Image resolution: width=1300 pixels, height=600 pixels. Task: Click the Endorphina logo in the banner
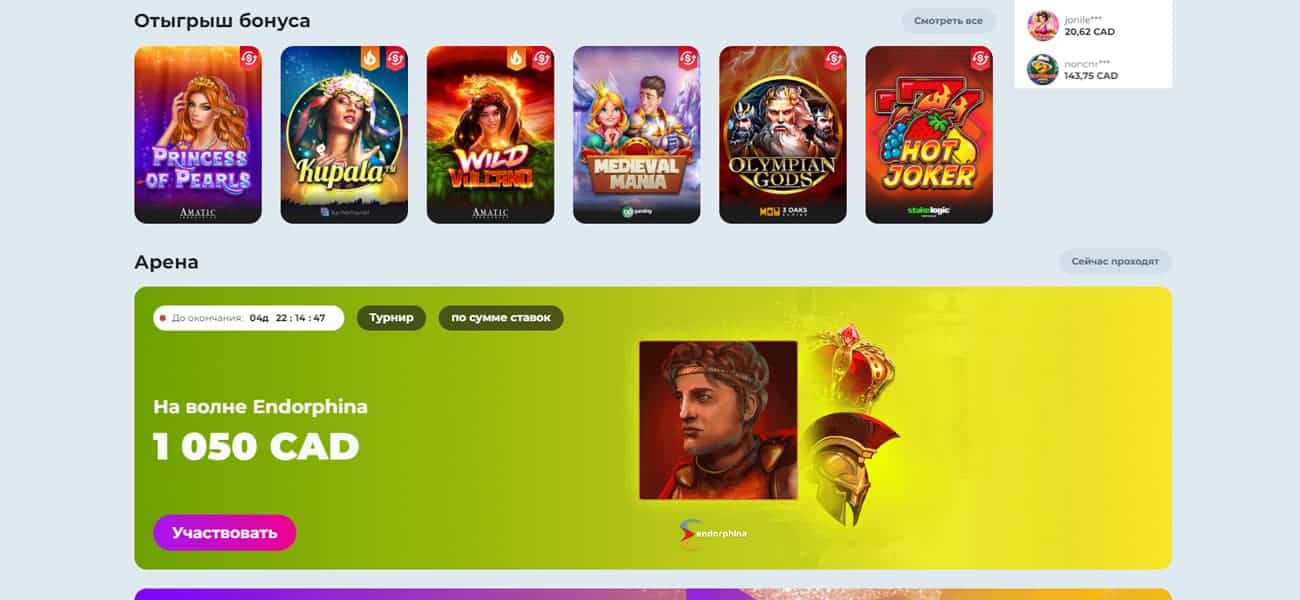pos(713,533)
